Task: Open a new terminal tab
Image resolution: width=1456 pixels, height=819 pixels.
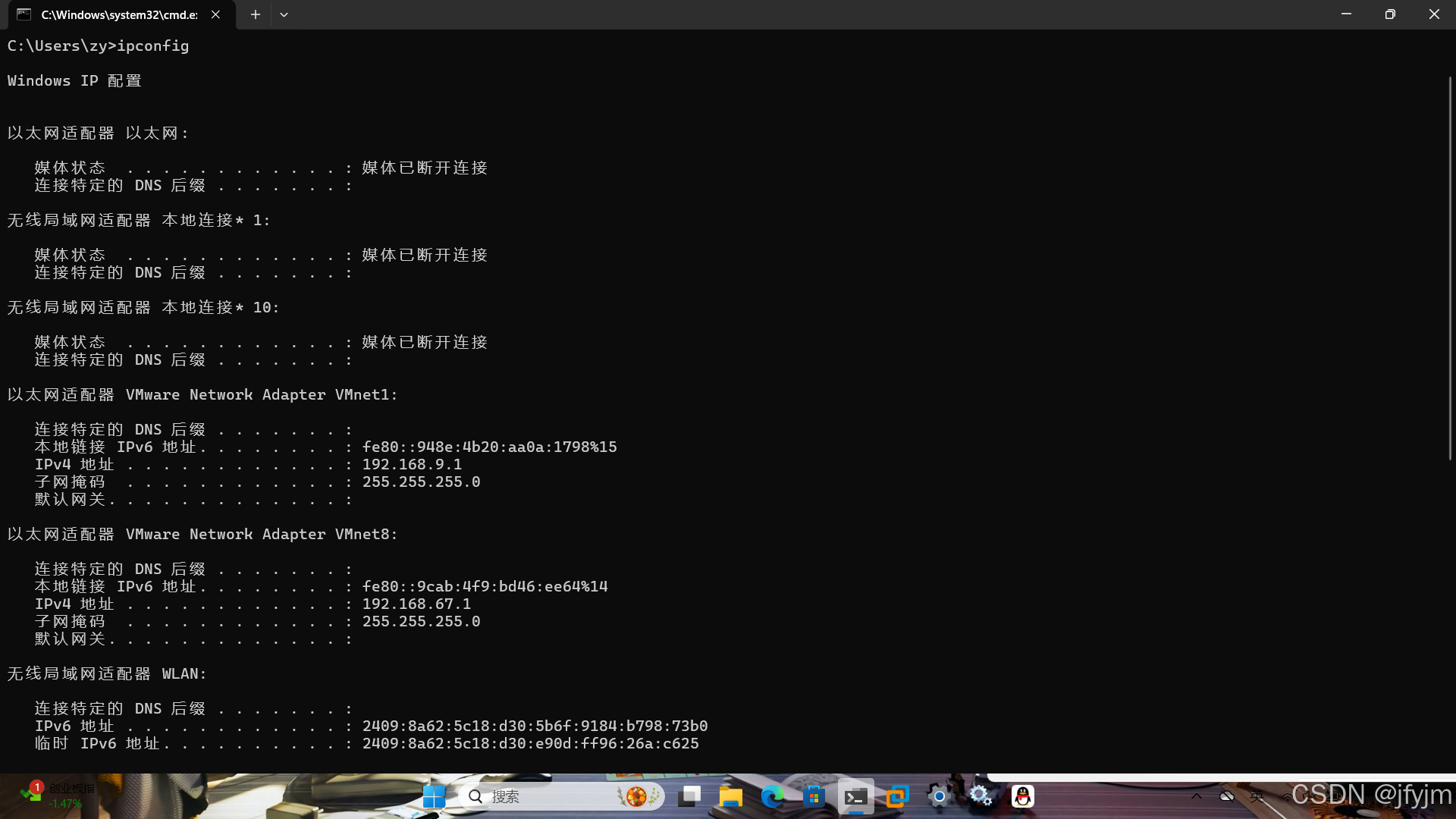Action: tap(256, 14)
